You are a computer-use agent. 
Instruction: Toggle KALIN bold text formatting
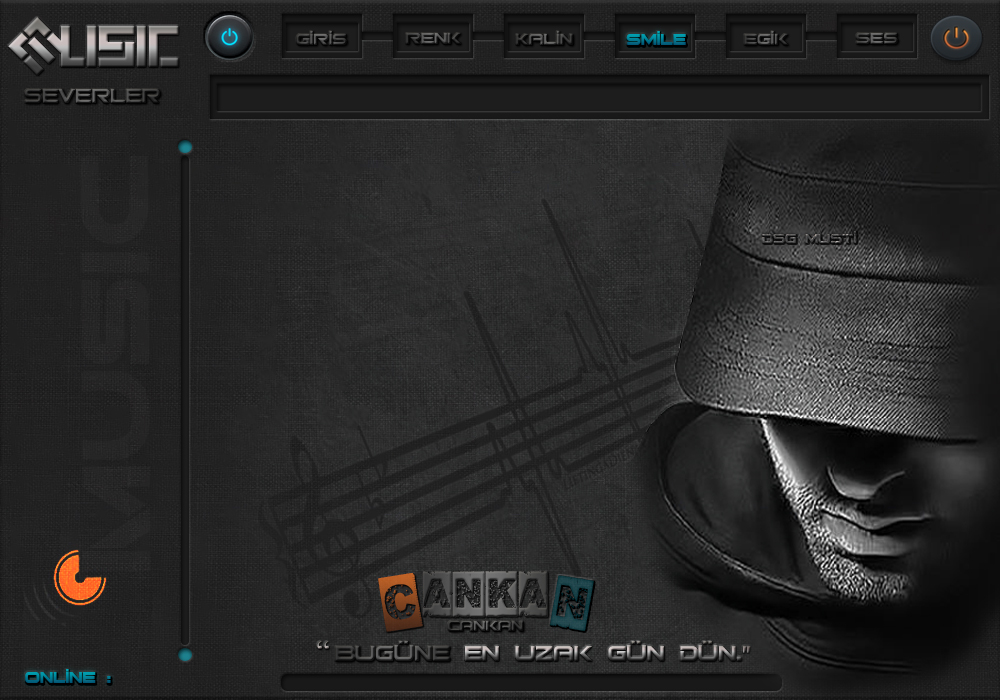(x=544, y=39)
